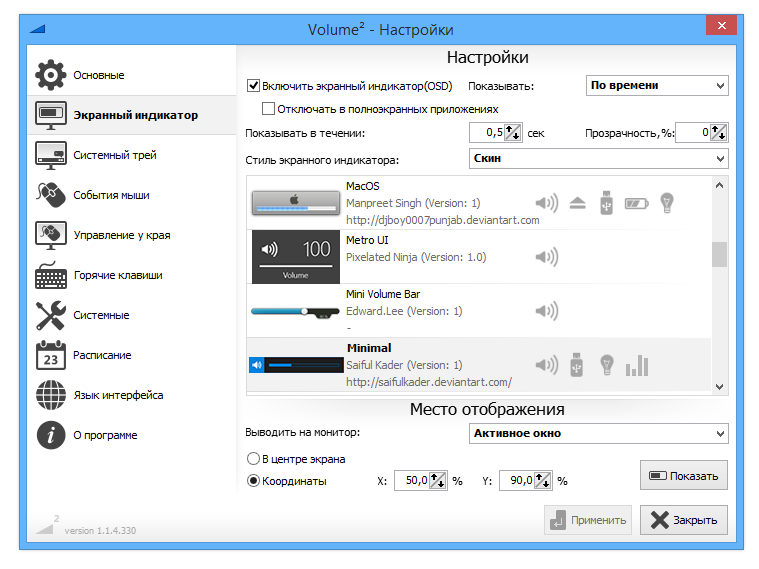Open the Системный трей monitor icon
This screenshot has height=569, width=759.
[x=51, y=155]
